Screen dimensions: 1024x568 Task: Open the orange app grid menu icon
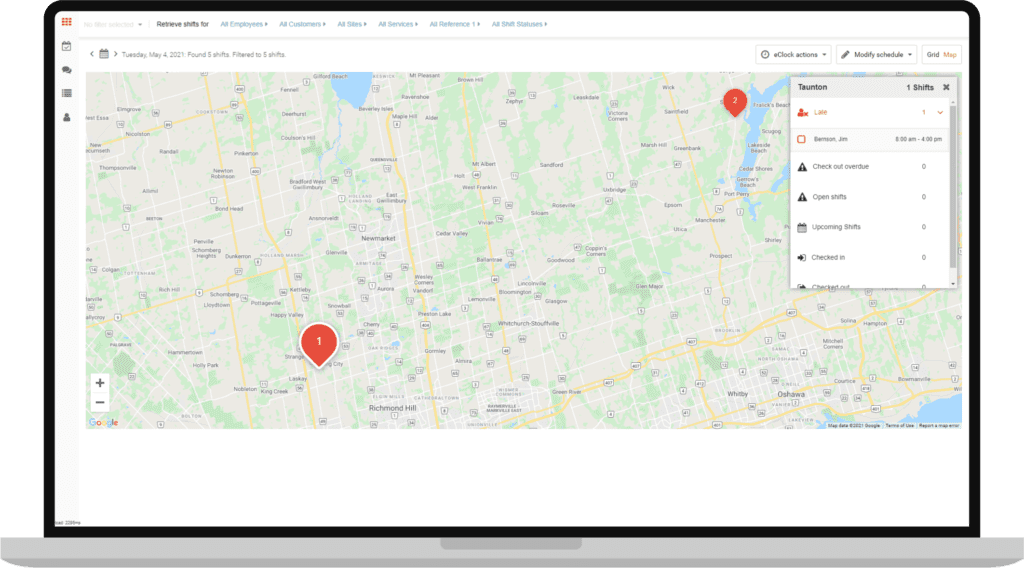[x=67, y=21]
